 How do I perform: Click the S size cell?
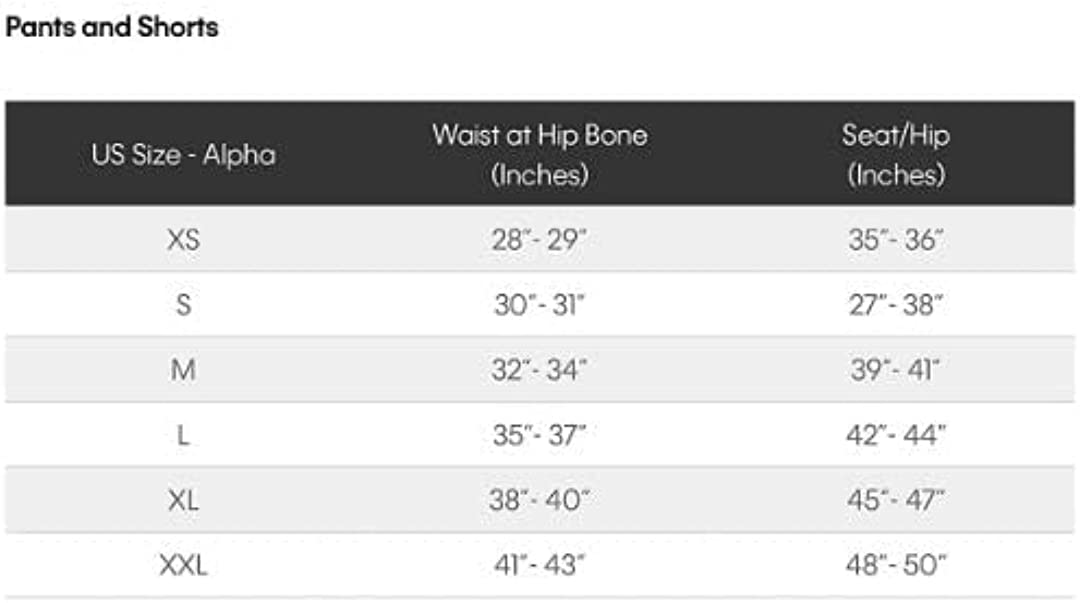coord(184,305)
